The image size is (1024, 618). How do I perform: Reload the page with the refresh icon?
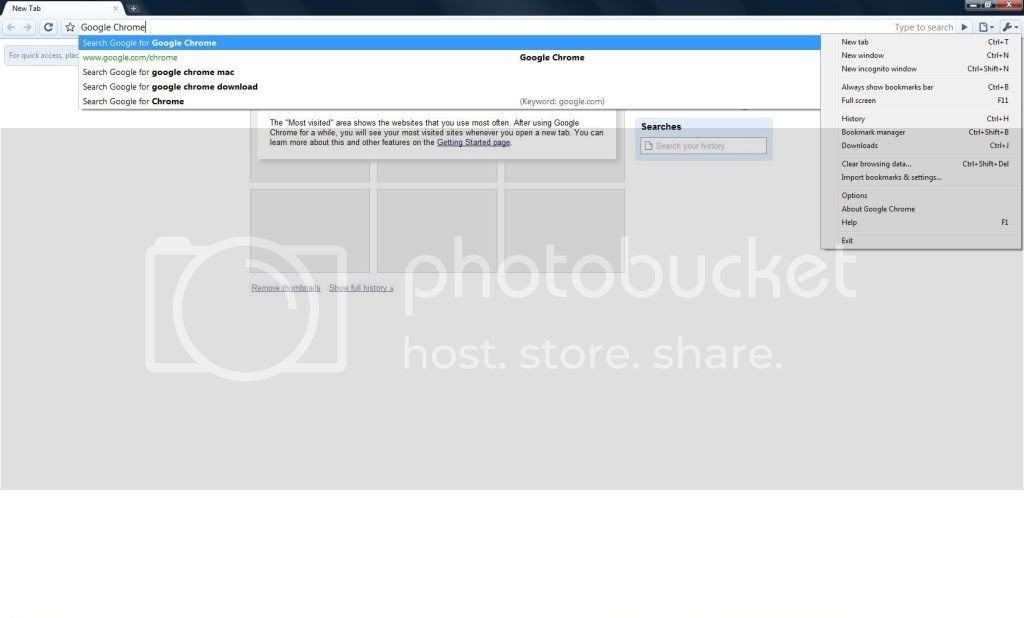click(48, 27)
